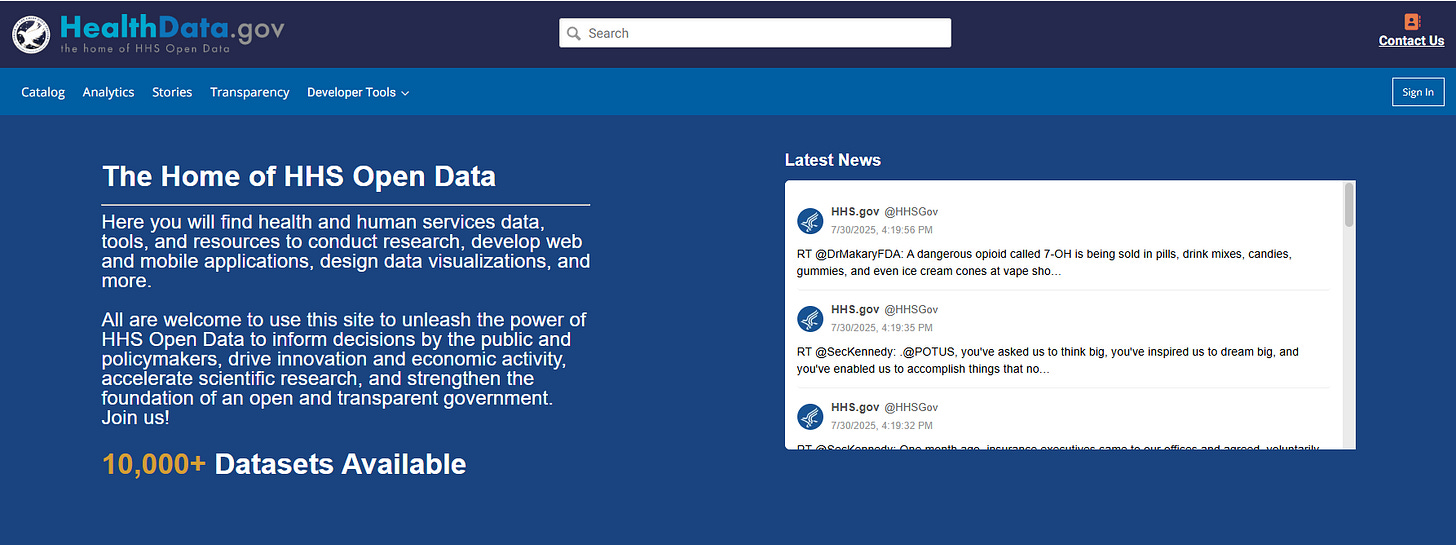Open the Contact Us link
The width and height of the screenshot is (1456, 545).
[x=1411, y=41]
